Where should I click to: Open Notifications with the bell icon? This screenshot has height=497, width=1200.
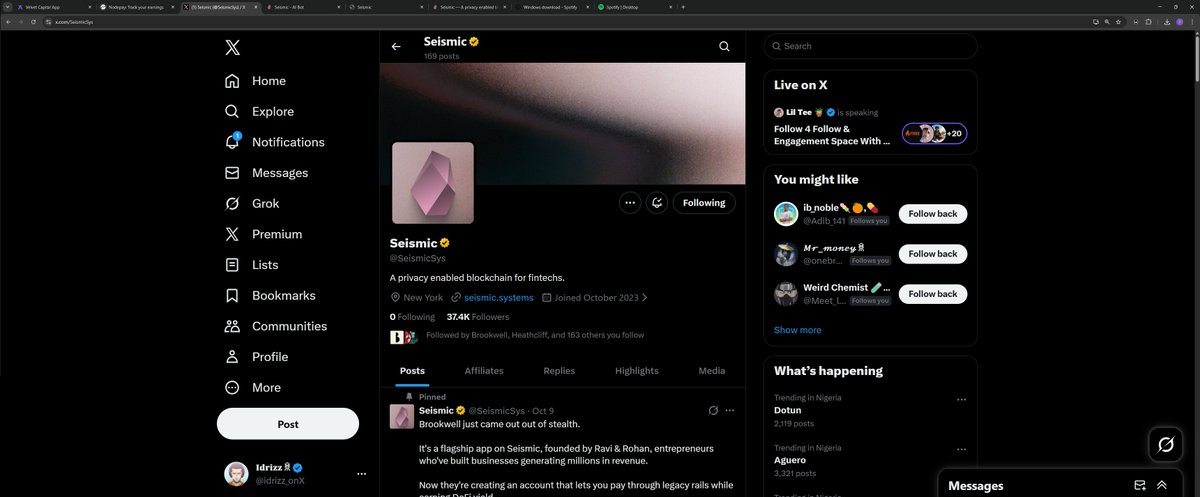pyautogui.click(x=274, y=142)
